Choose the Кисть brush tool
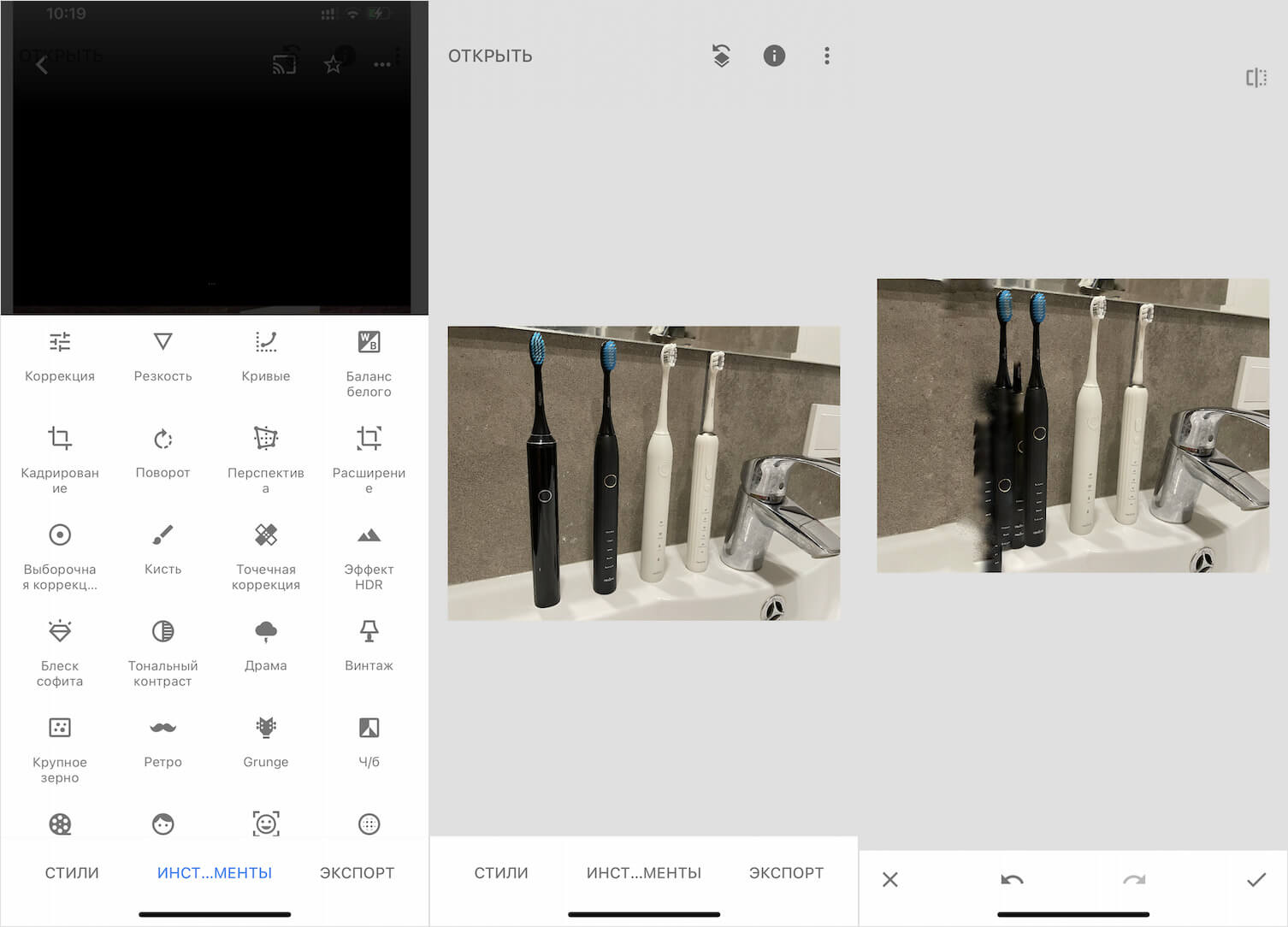The width and height of the screenshot is (1288, 927). pyautogui.click(x=162, y=547)
